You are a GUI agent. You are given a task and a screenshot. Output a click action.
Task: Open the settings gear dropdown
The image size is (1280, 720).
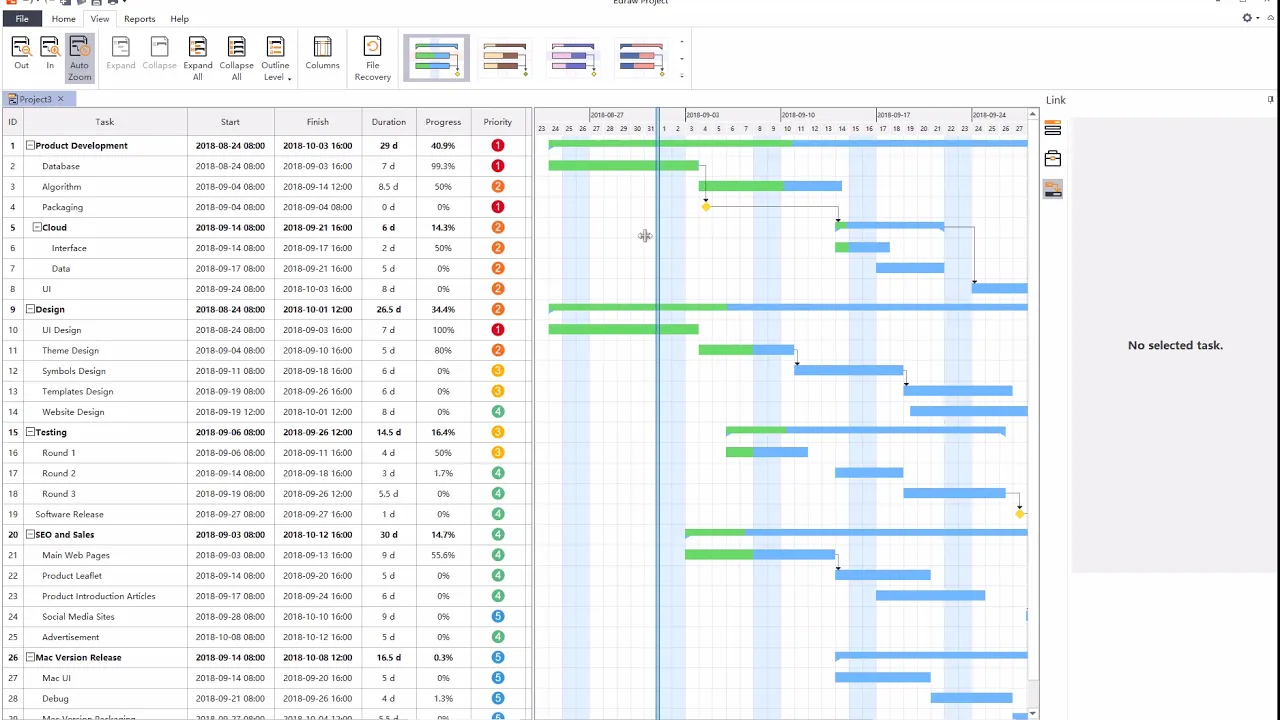pyautogui.click(x=1249, y=18)
